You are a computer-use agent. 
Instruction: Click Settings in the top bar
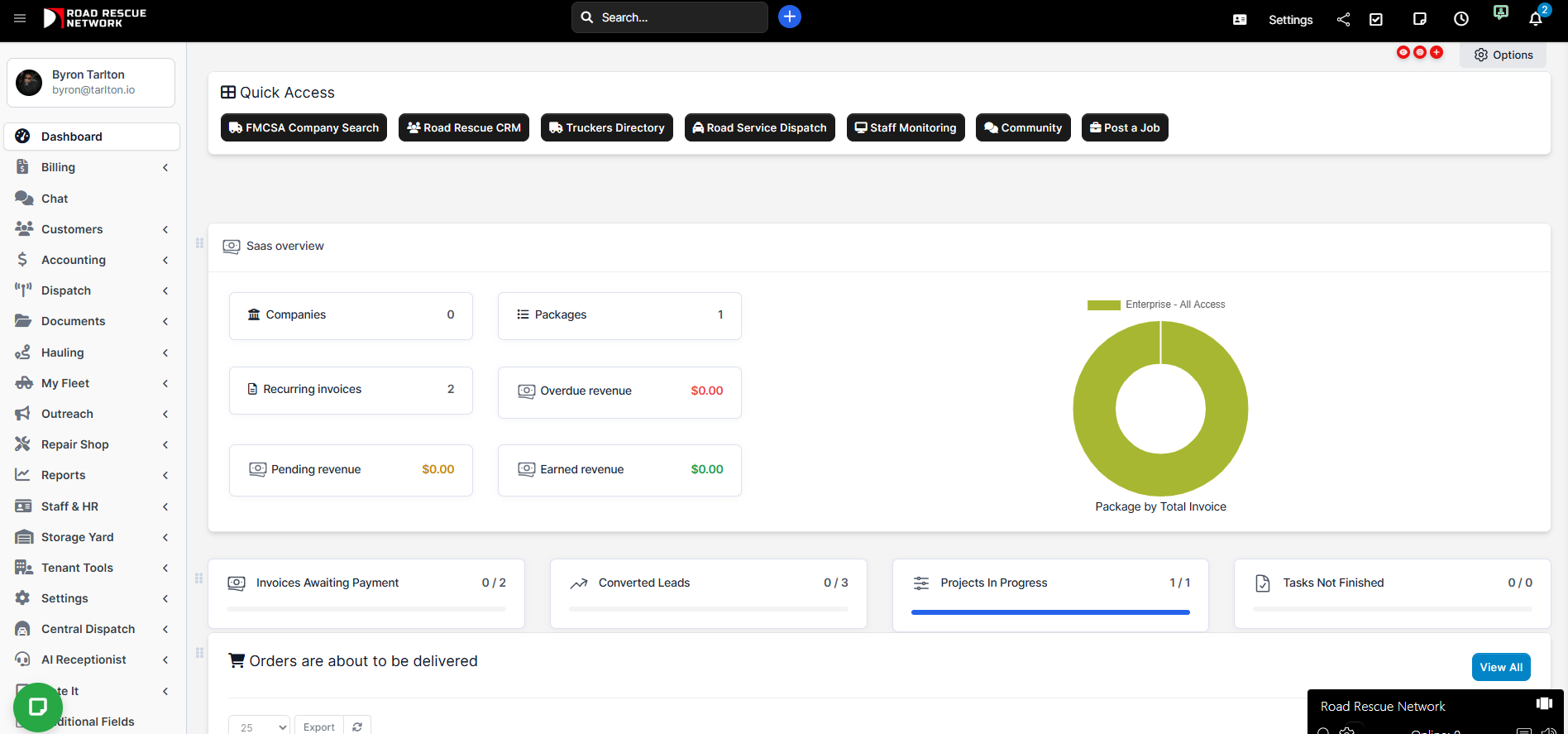point(1291,20)
